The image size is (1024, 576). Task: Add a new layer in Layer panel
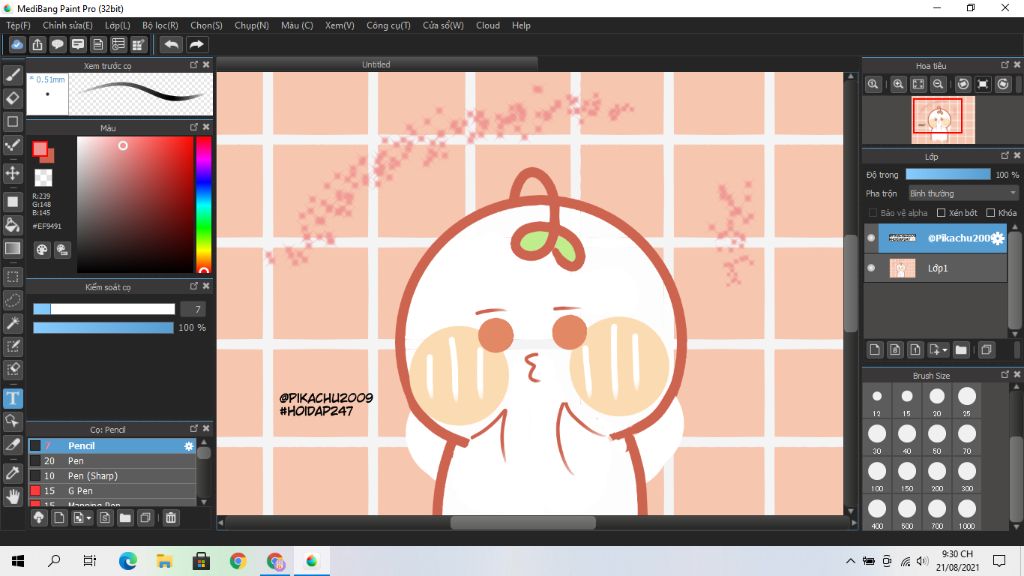click(874, 350)
